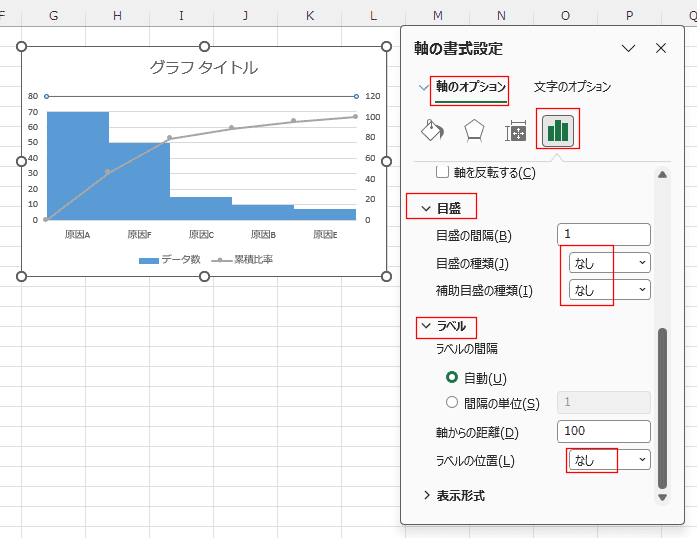Select column J header

tap(245, 16)
